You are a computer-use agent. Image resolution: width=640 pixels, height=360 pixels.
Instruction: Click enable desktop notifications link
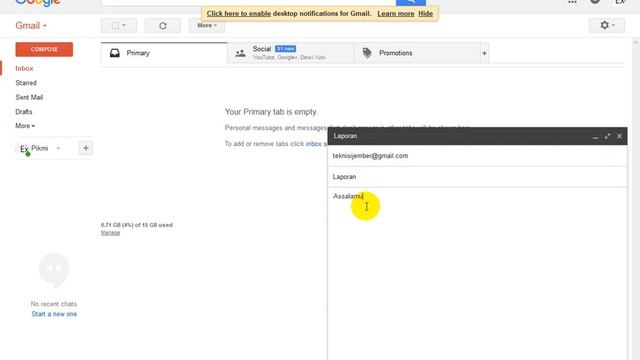coord(238,13)
